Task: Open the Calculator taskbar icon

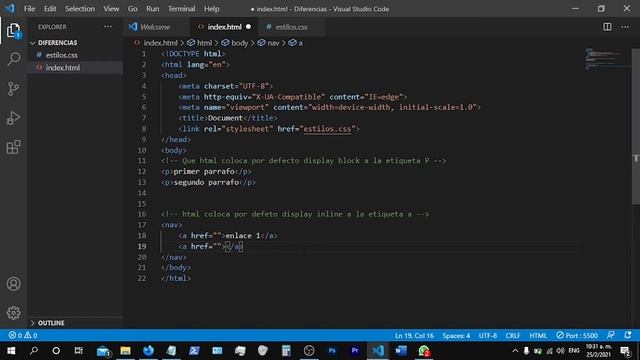Action: [x=286, y=351]
